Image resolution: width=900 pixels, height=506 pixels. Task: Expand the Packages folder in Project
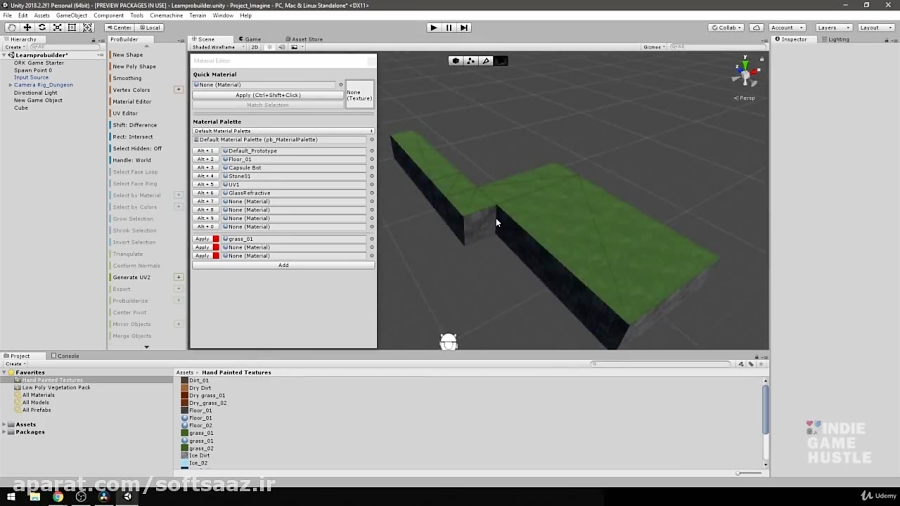(5, 432)
